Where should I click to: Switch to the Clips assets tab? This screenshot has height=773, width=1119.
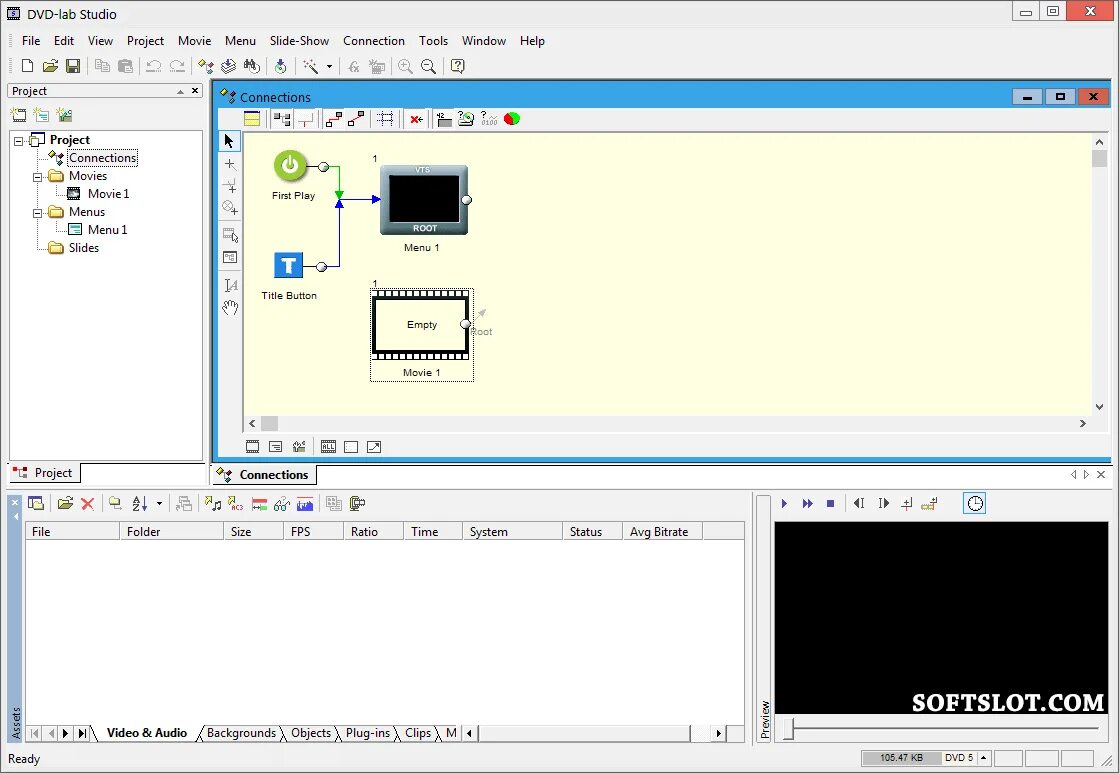click(x=417, y=733)
